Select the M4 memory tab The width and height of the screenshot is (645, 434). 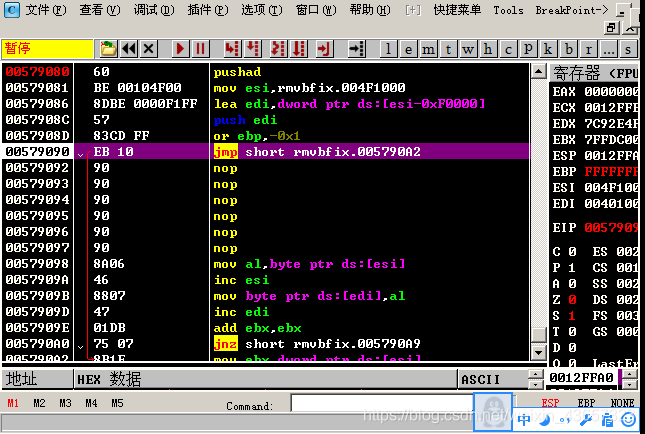[91, 403]
